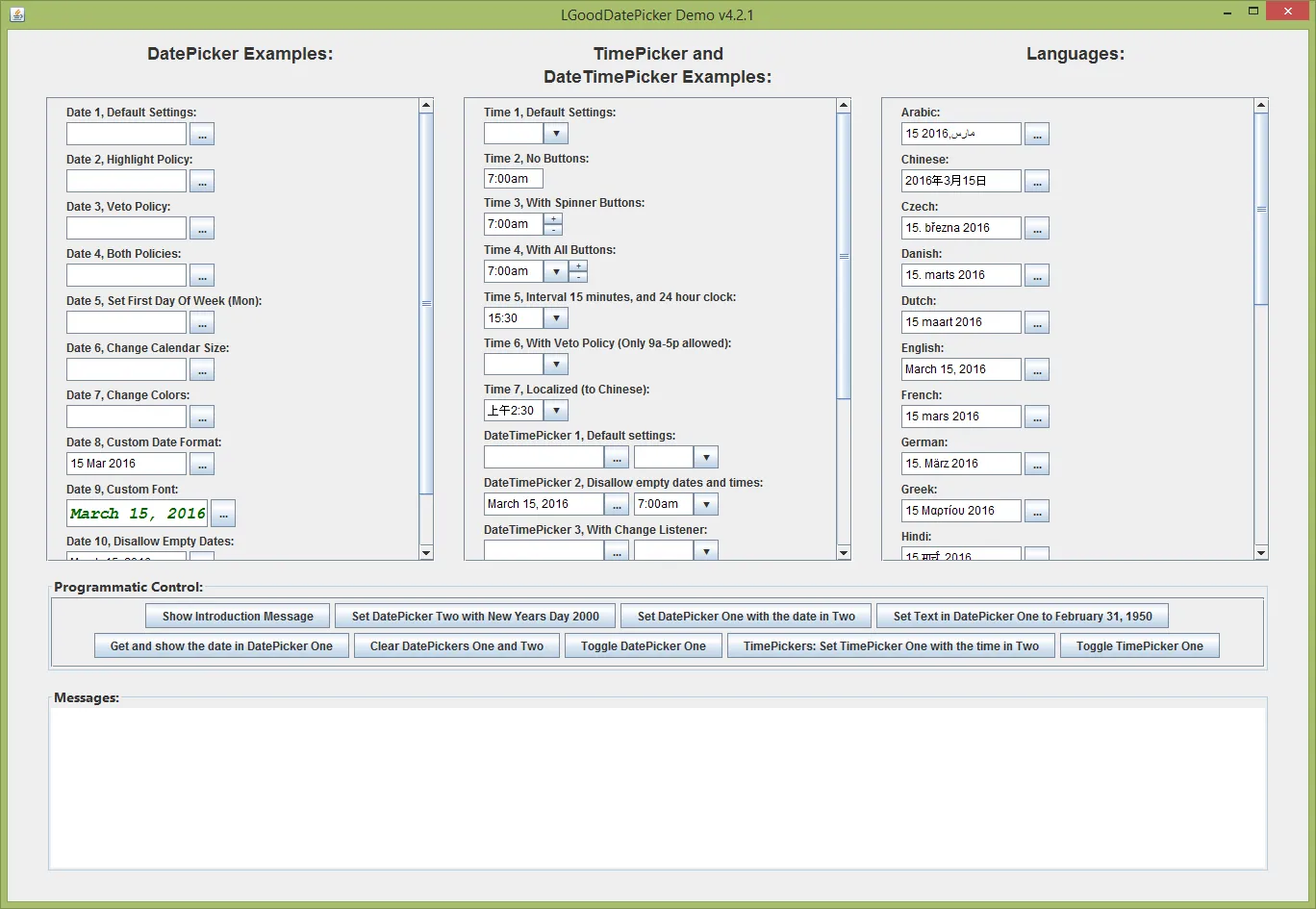The height and width of the screenshot is (909, 1316).
Task: Clear DatePickers One and Two
Action: point(457,646)
